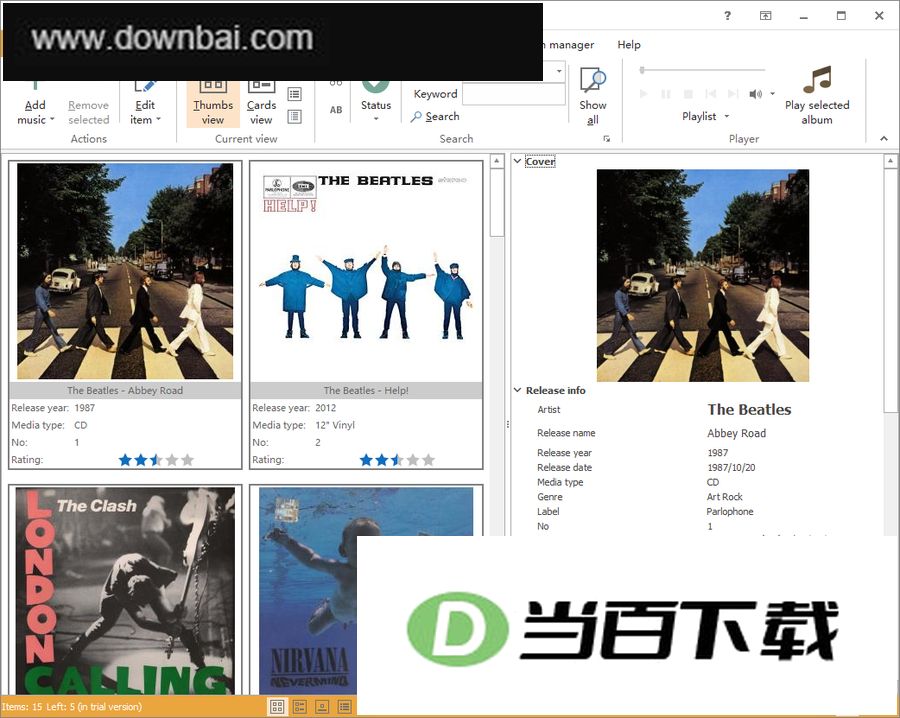Click thumbnails view icon in status bar
The height and width of the screenshot is (718, 900).
point(277,707)
